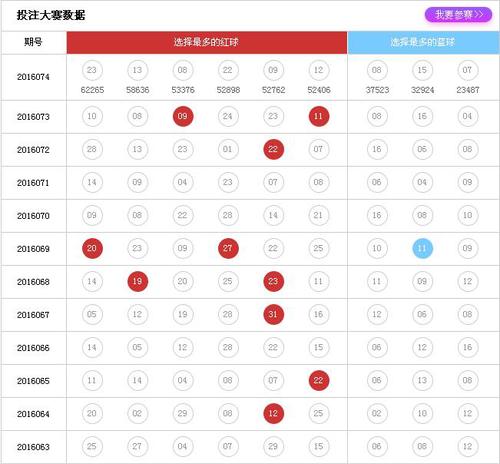Click red ball 09 in row 2016073
Screen dimensions: 500x464
pos(183,116)
